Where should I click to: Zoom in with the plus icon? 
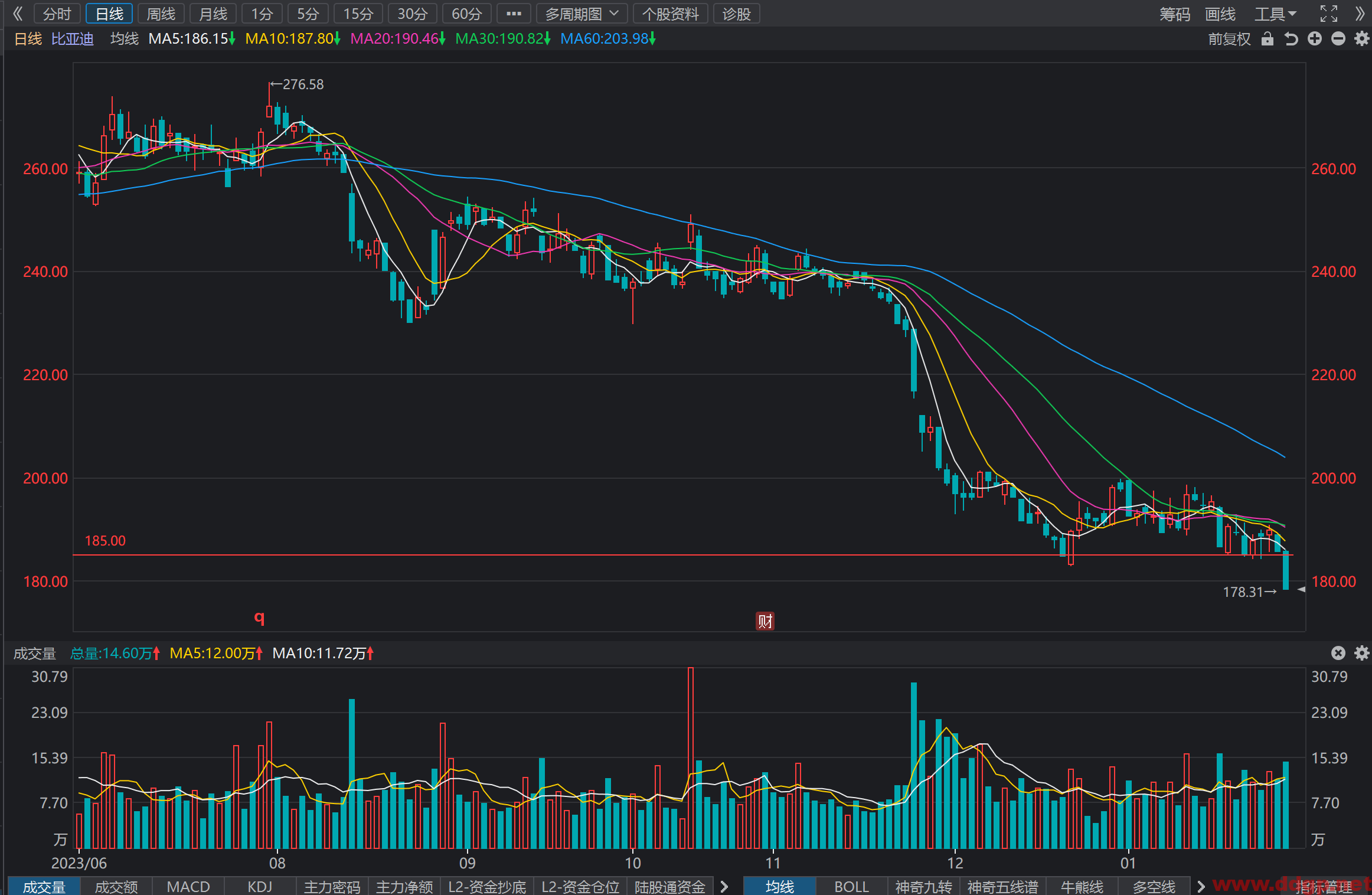click(1315, 39)
